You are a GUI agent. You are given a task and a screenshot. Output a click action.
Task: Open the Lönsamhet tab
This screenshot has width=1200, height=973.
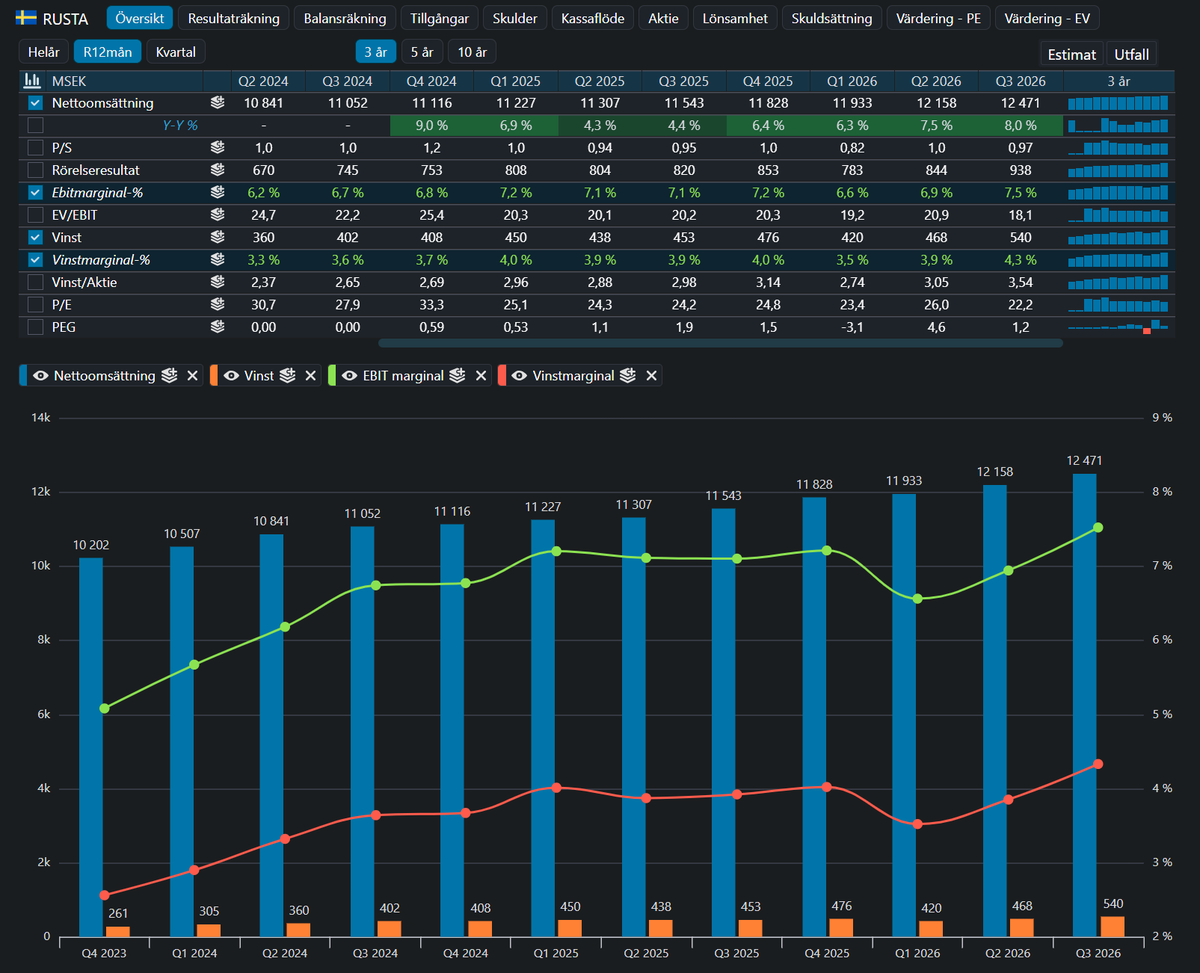pyautogui.click(x=735, y=18)
